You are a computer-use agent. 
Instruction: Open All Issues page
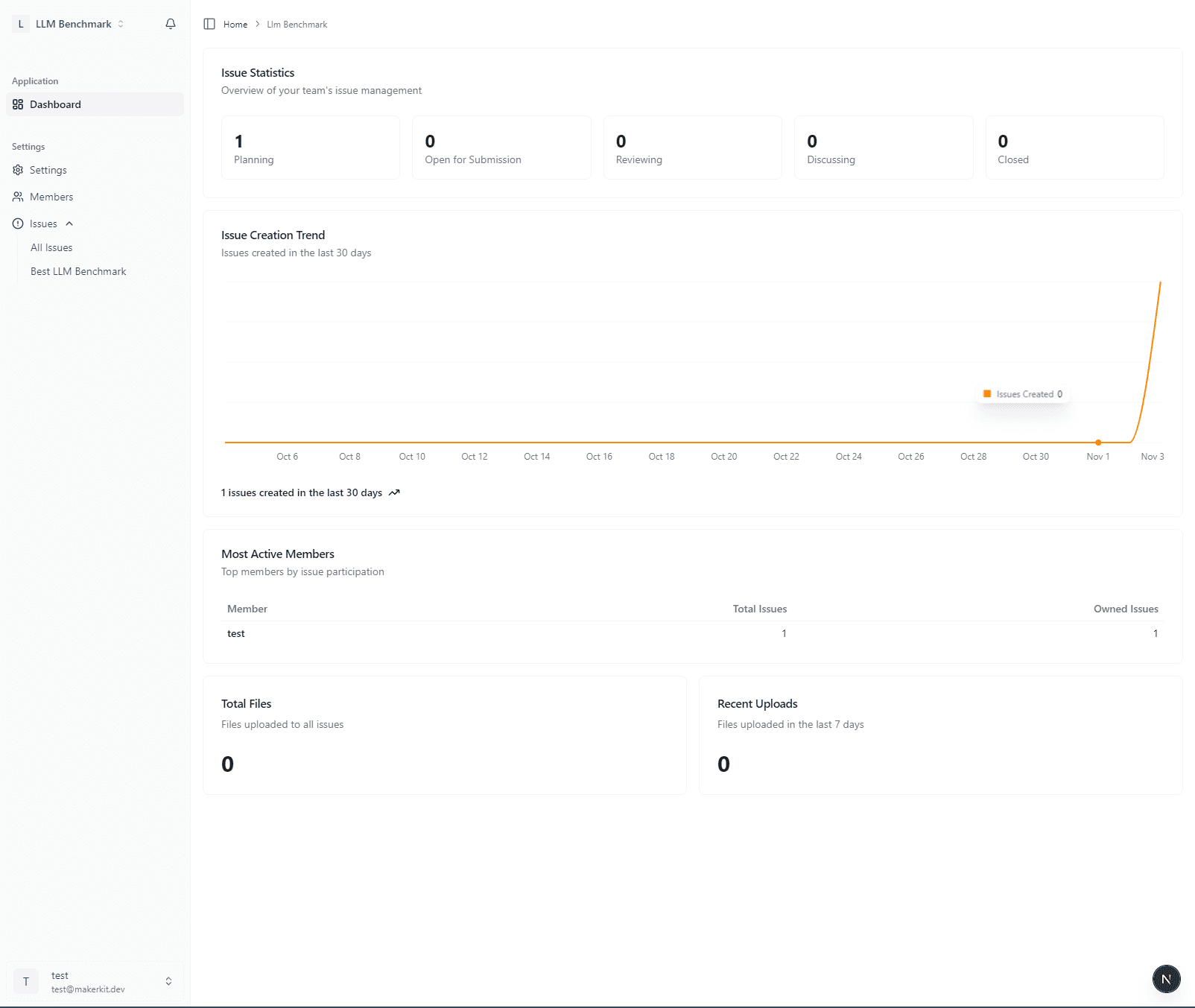[x=51, y=247]
